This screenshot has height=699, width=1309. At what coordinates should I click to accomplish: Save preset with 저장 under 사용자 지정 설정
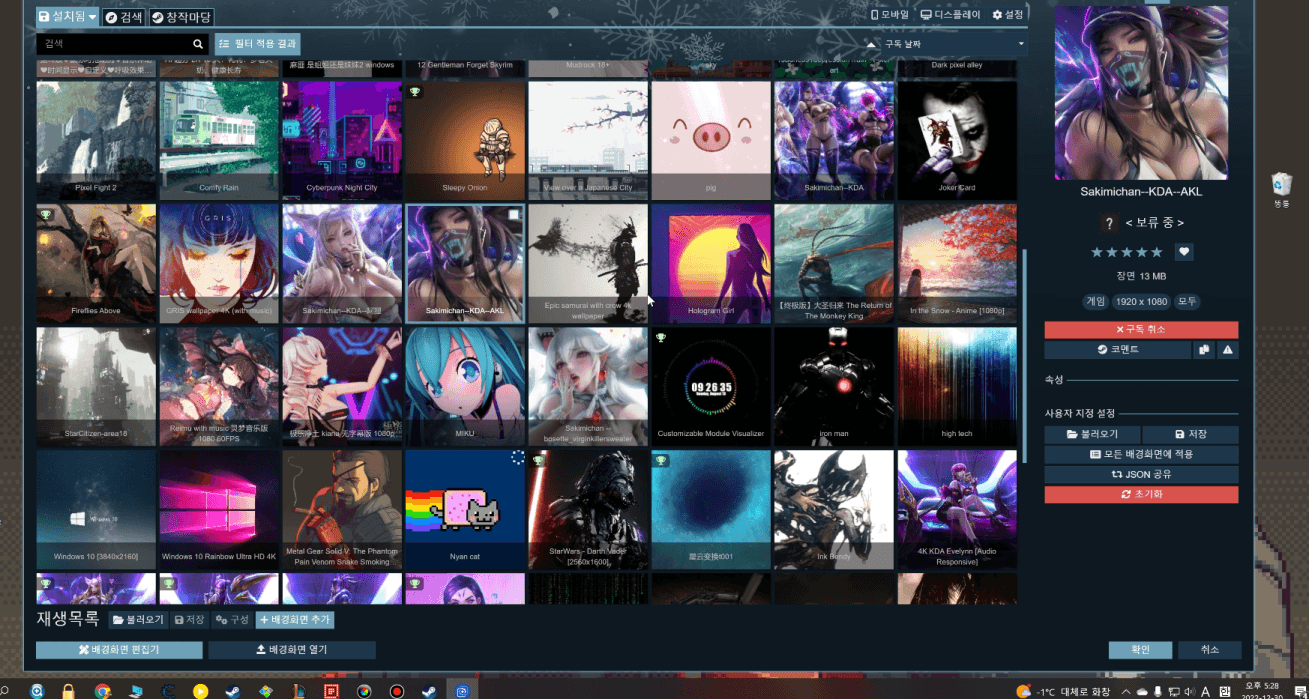pos(1191,435)
